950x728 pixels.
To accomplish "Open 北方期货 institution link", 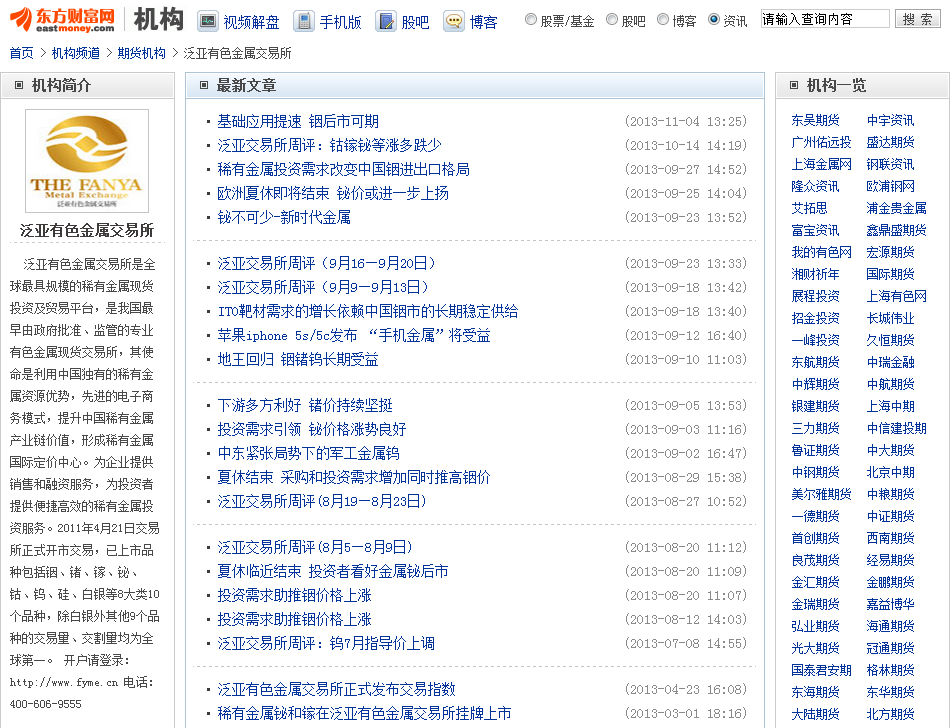I will pyautogui.click(x=891, y=714).
